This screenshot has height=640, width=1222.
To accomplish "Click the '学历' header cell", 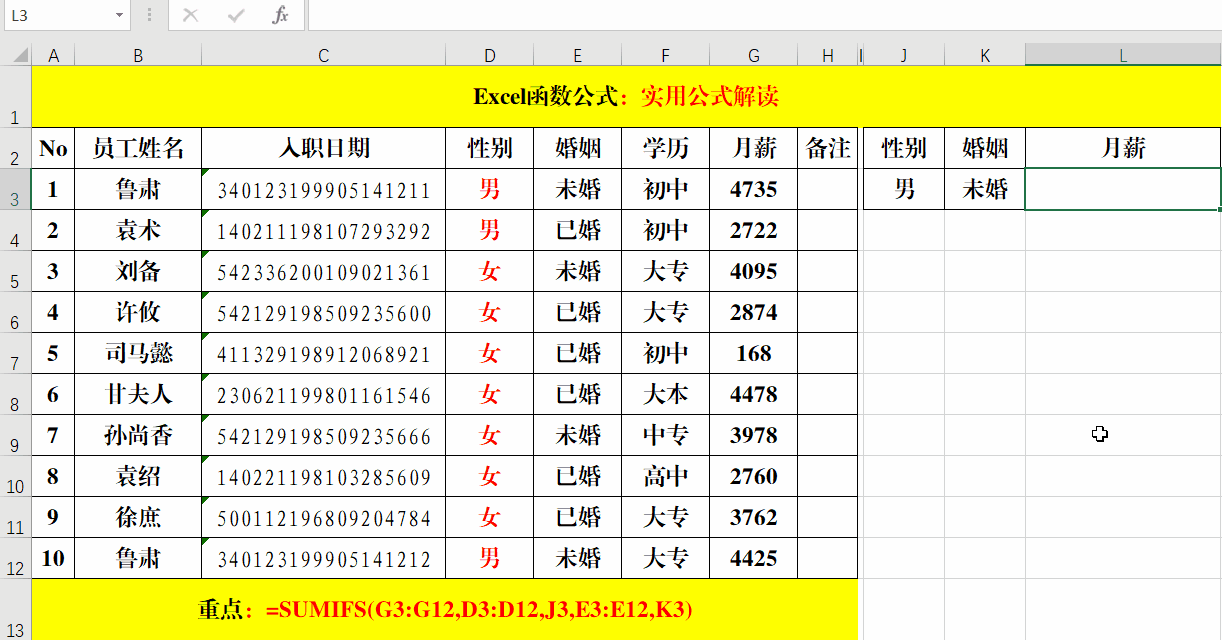I will 666,148.
